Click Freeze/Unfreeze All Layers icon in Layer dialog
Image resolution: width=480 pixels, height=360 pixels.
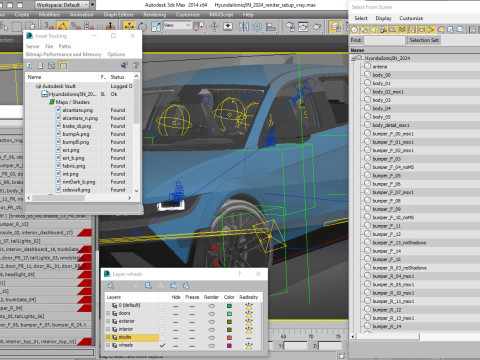186,285
